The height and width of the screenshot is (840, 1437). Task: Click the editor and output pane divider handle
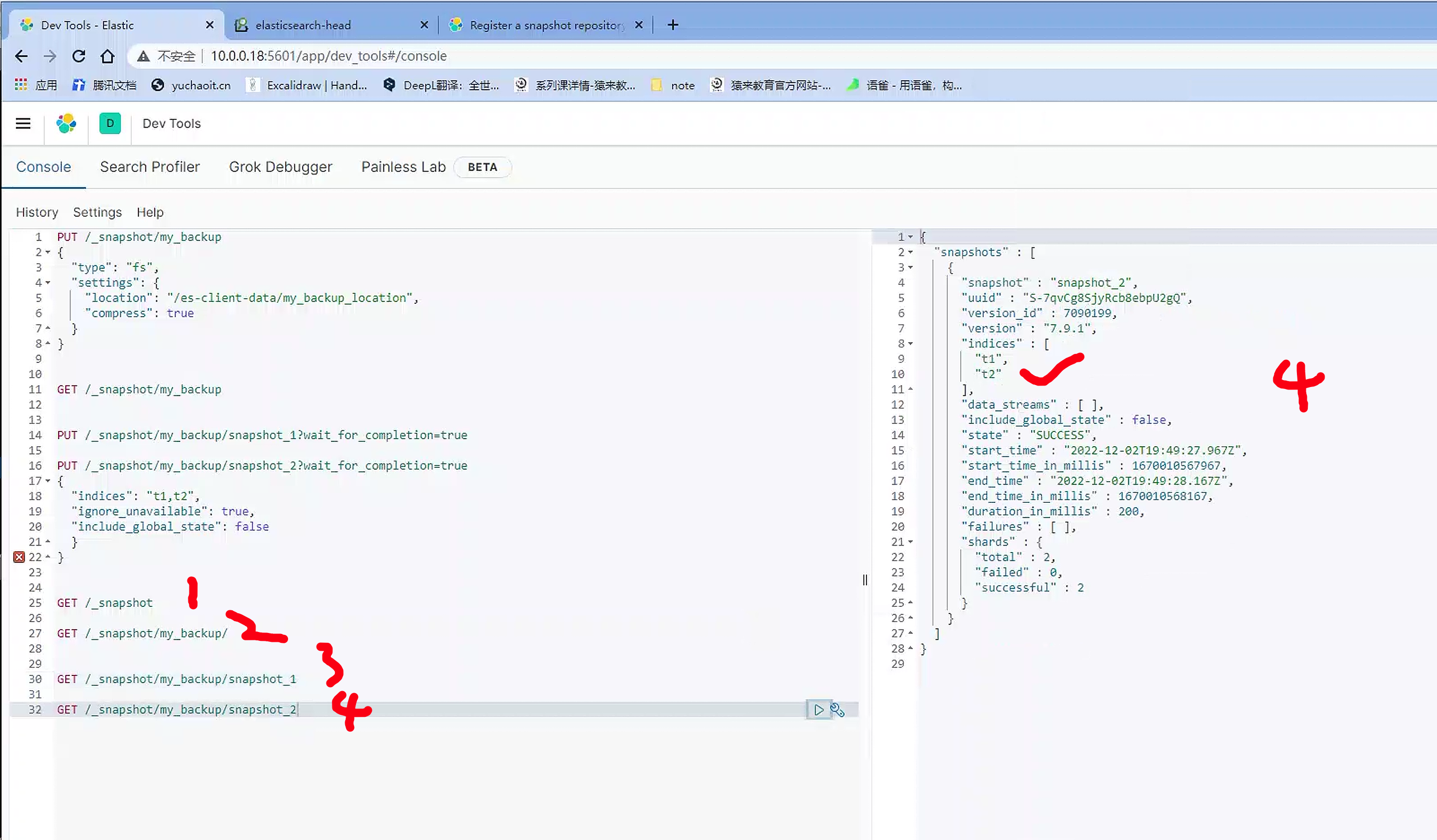pyautogui.click(x=864, y=580)
